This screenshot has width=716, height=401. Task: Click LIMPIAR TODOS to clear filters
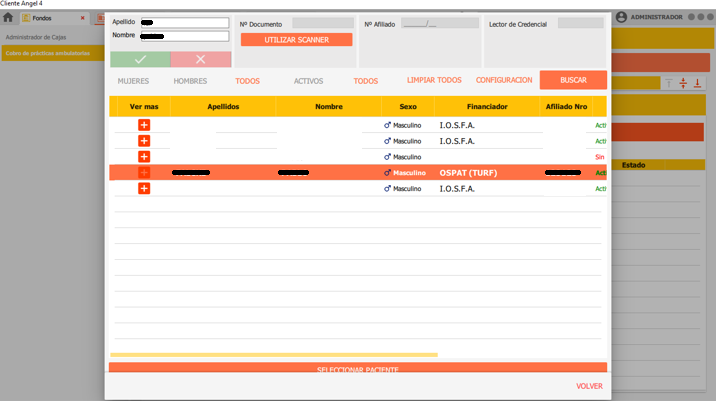tap(434, 80)
